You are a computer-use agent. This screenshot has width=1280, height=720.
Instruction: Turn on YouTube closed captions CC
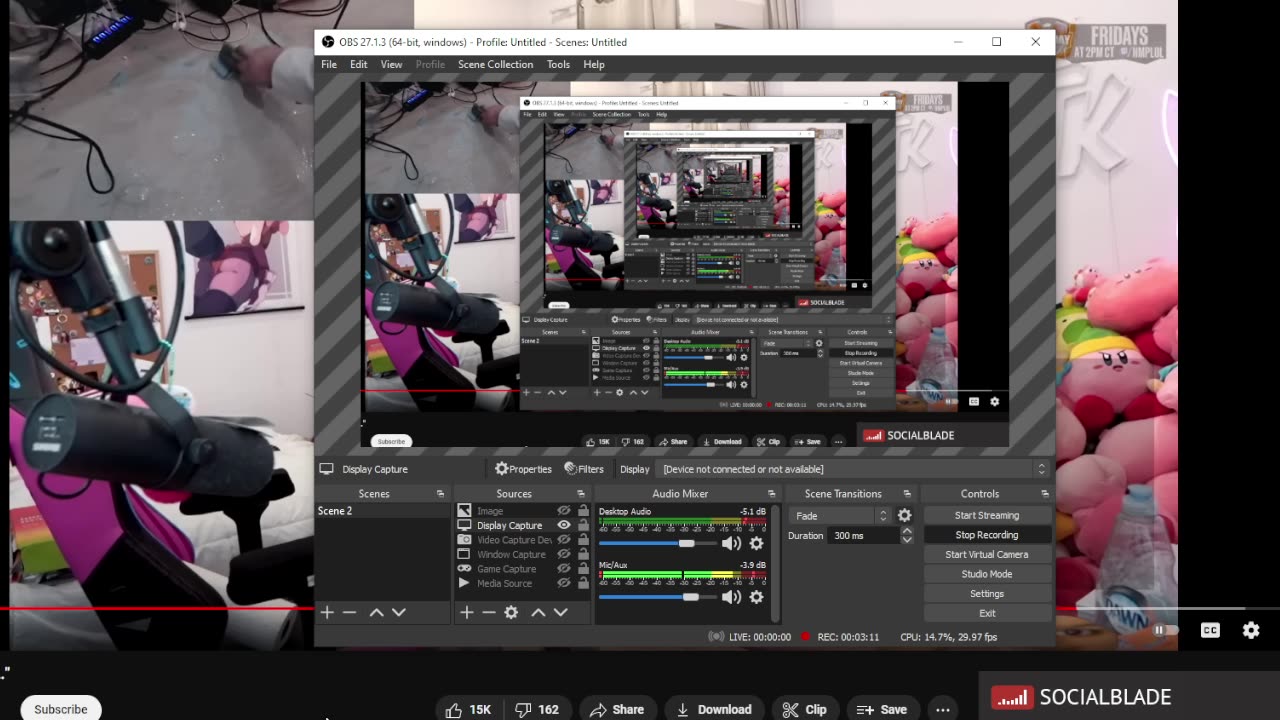[x=1210, y=630]
